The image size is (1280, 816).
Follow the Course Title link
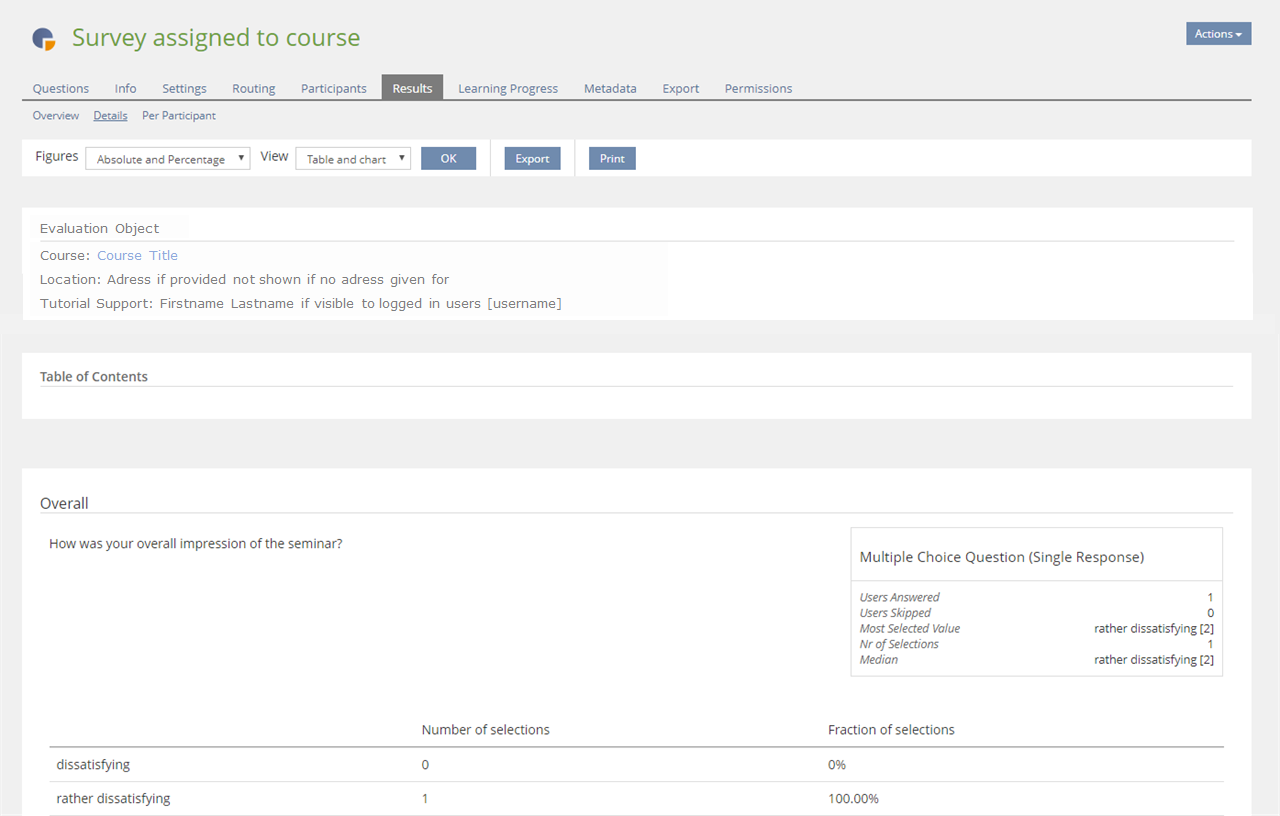tap(137, 256)
